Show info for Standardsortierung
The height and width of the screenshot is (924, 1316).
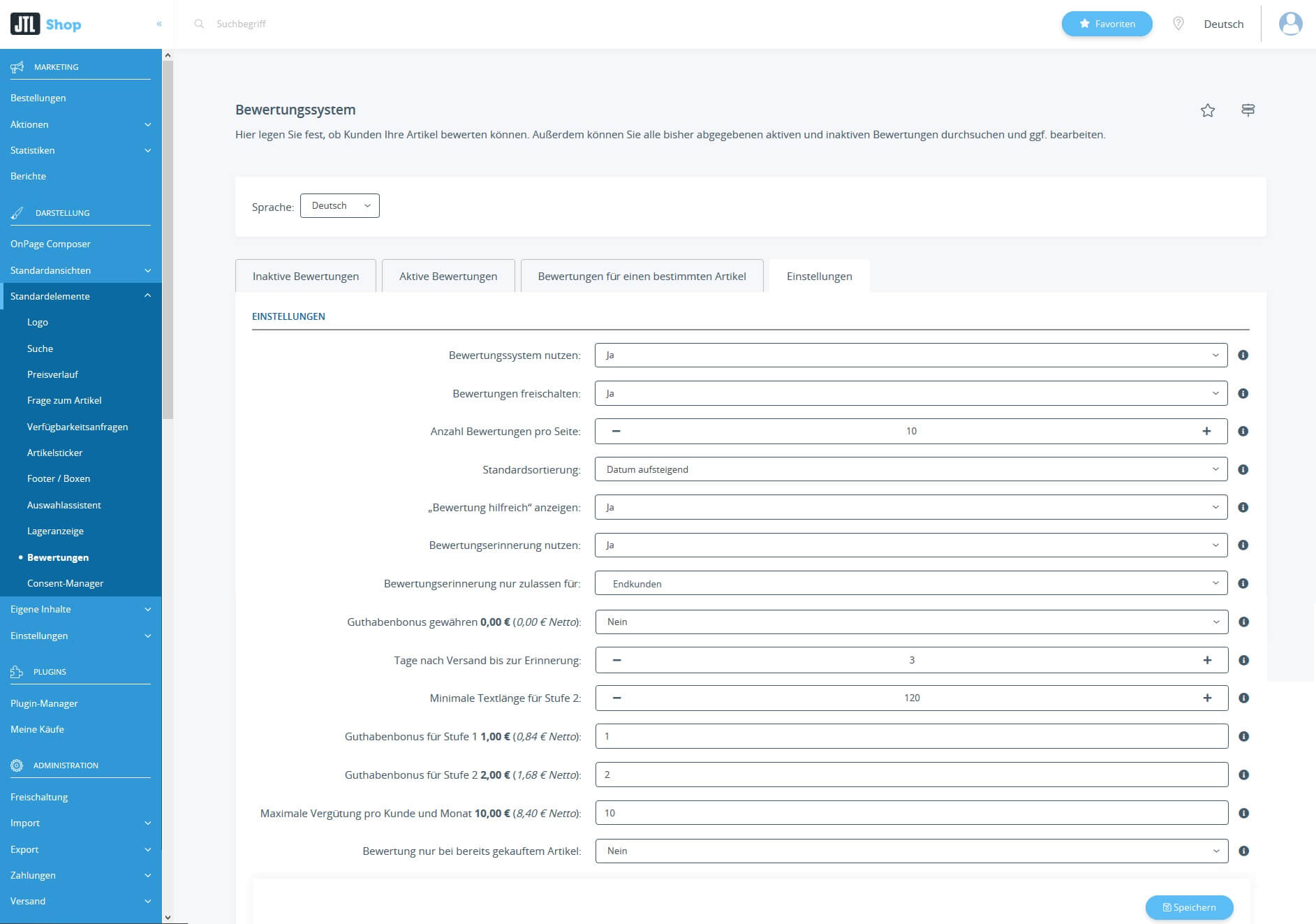pyautogui.click(x=1243, y=469)
